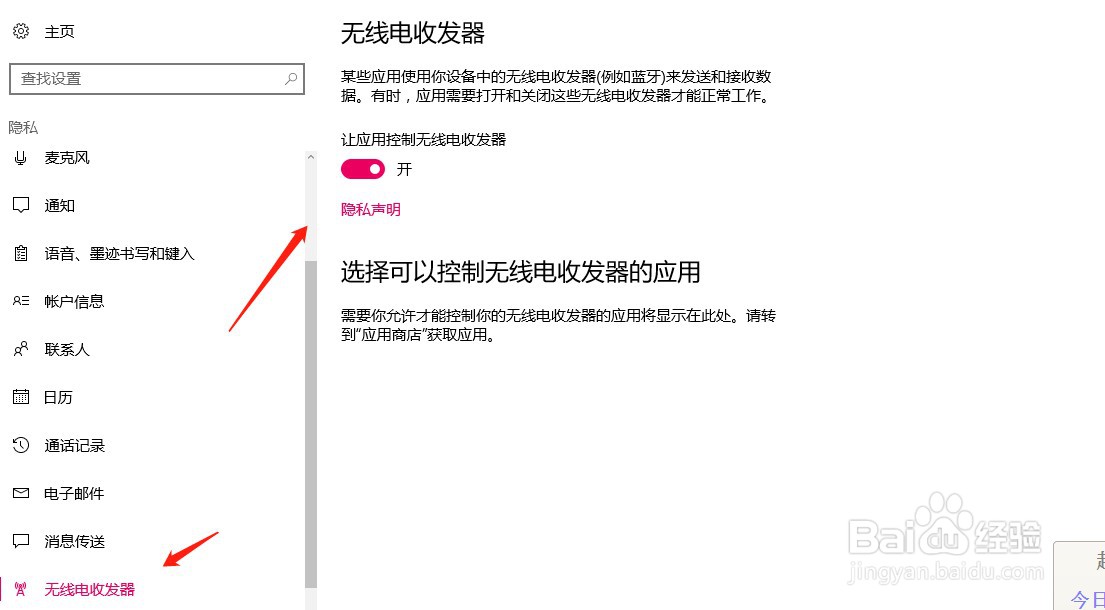Click the messaging chat icon
Screen dimensions: 1105x610
tap(21, 541)
